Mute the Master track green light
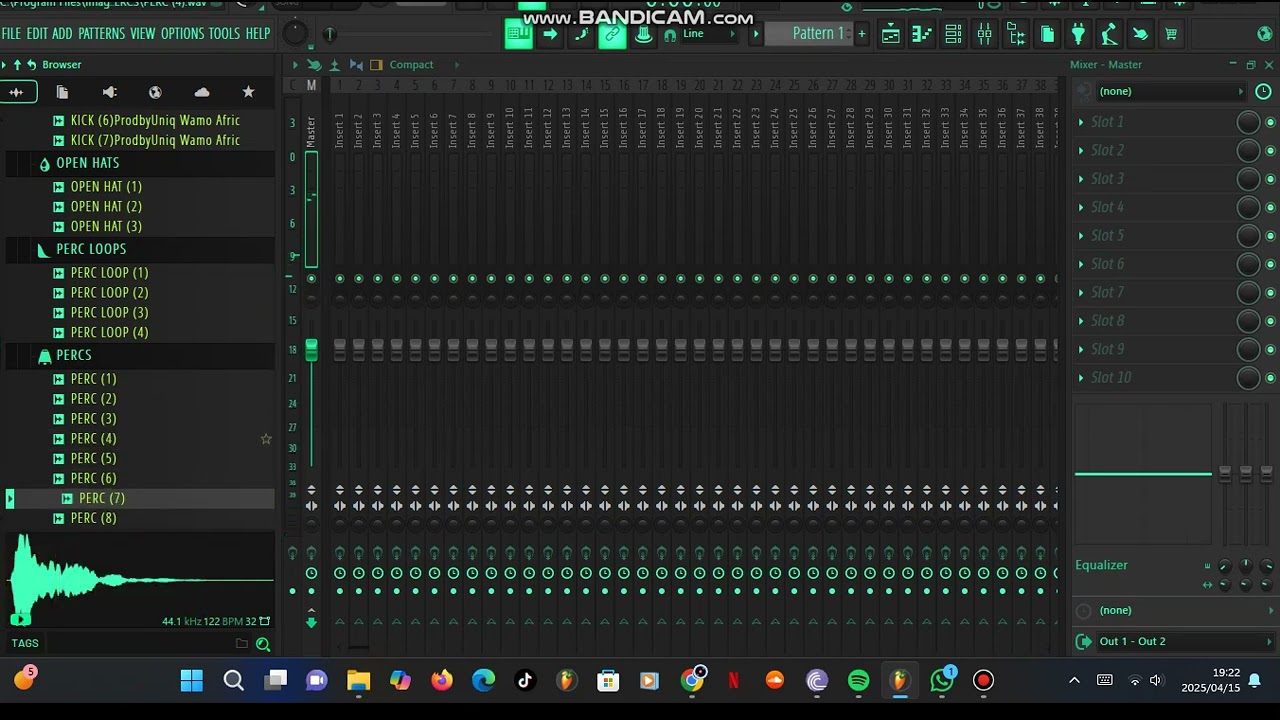 pos(311,279)
